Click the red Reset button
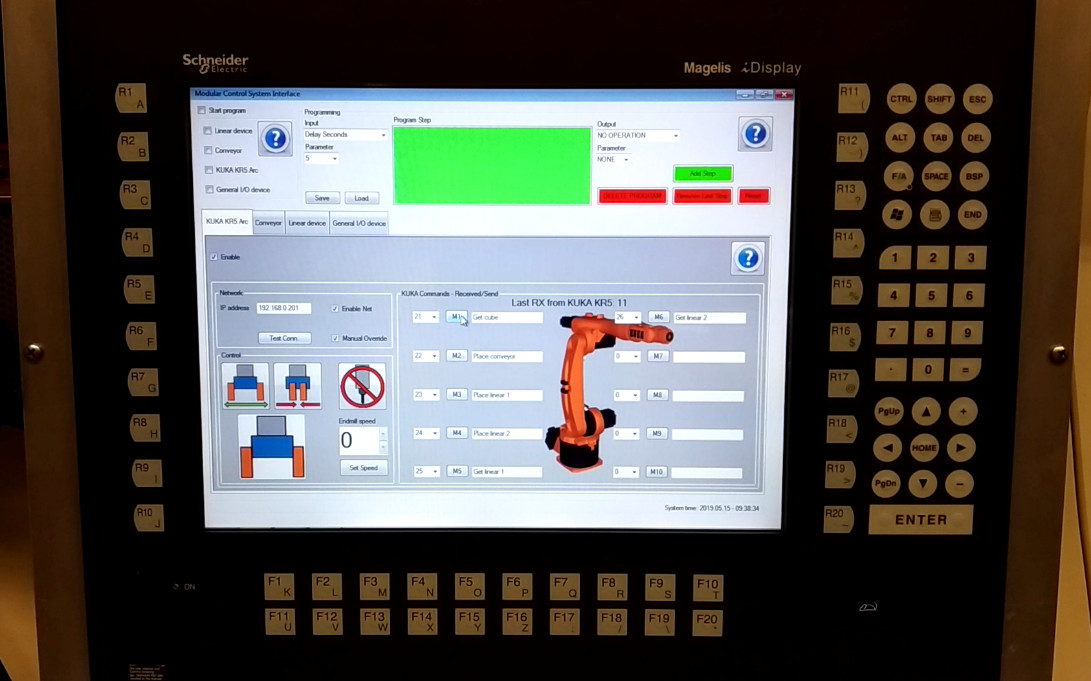1091x681 pixels. coord(754,196)
